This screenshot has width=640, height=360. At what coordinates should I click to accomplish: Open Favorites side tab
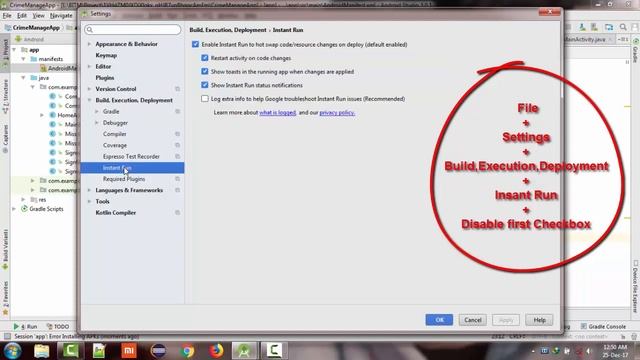[5, 298]
